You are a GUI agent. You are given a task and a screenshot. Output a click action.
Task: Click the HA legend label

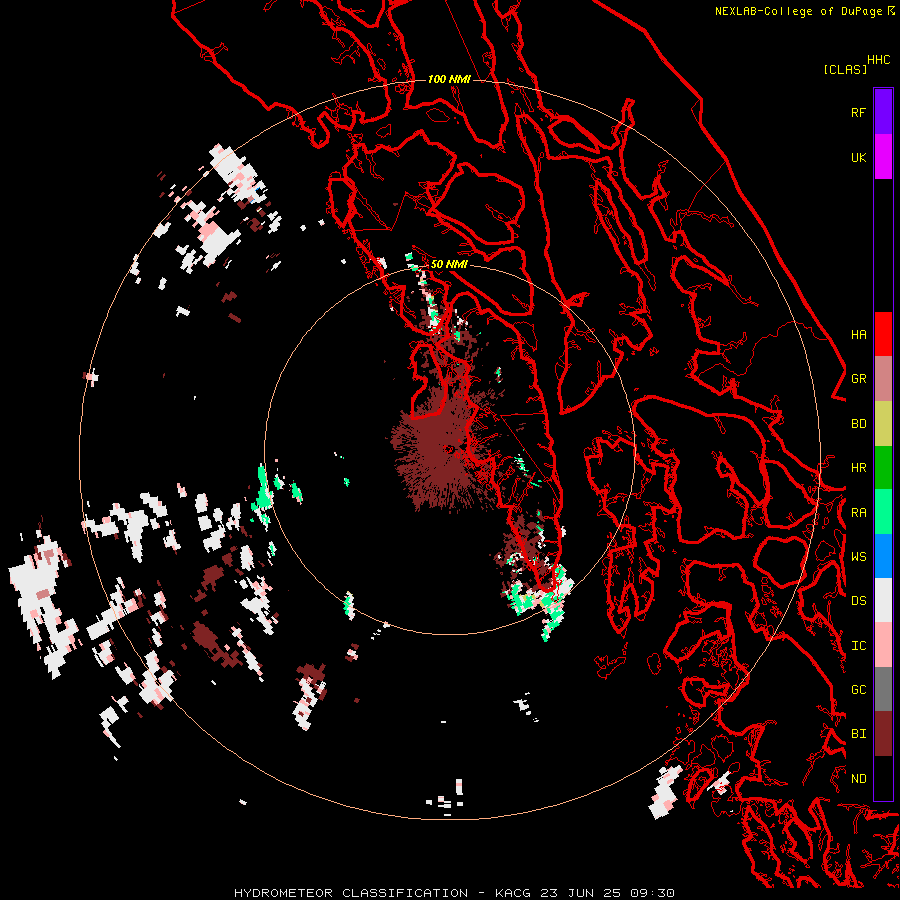tap(858, 335)
